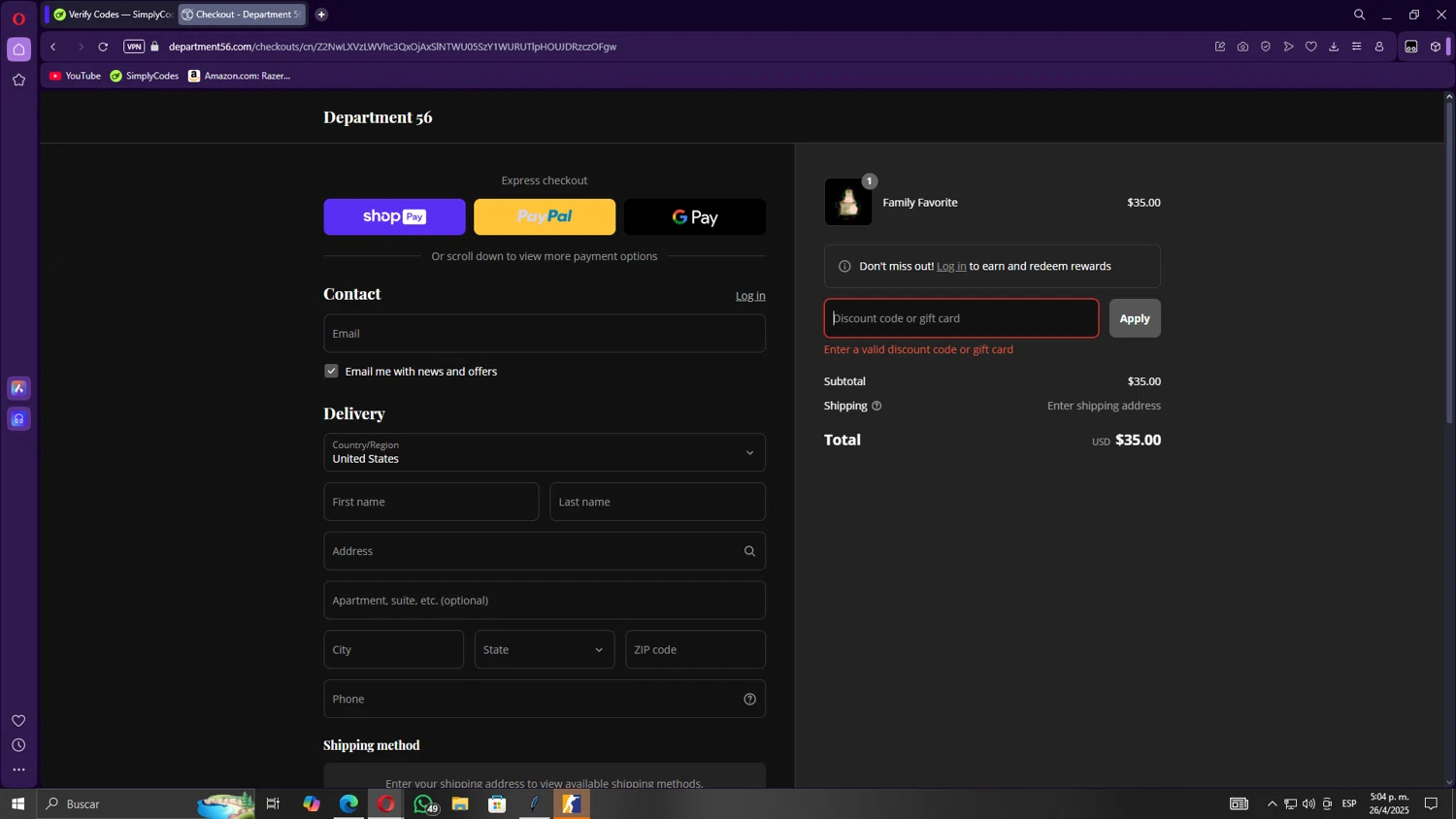Search open tabs with the magnifier icon

click(1359, 15)
